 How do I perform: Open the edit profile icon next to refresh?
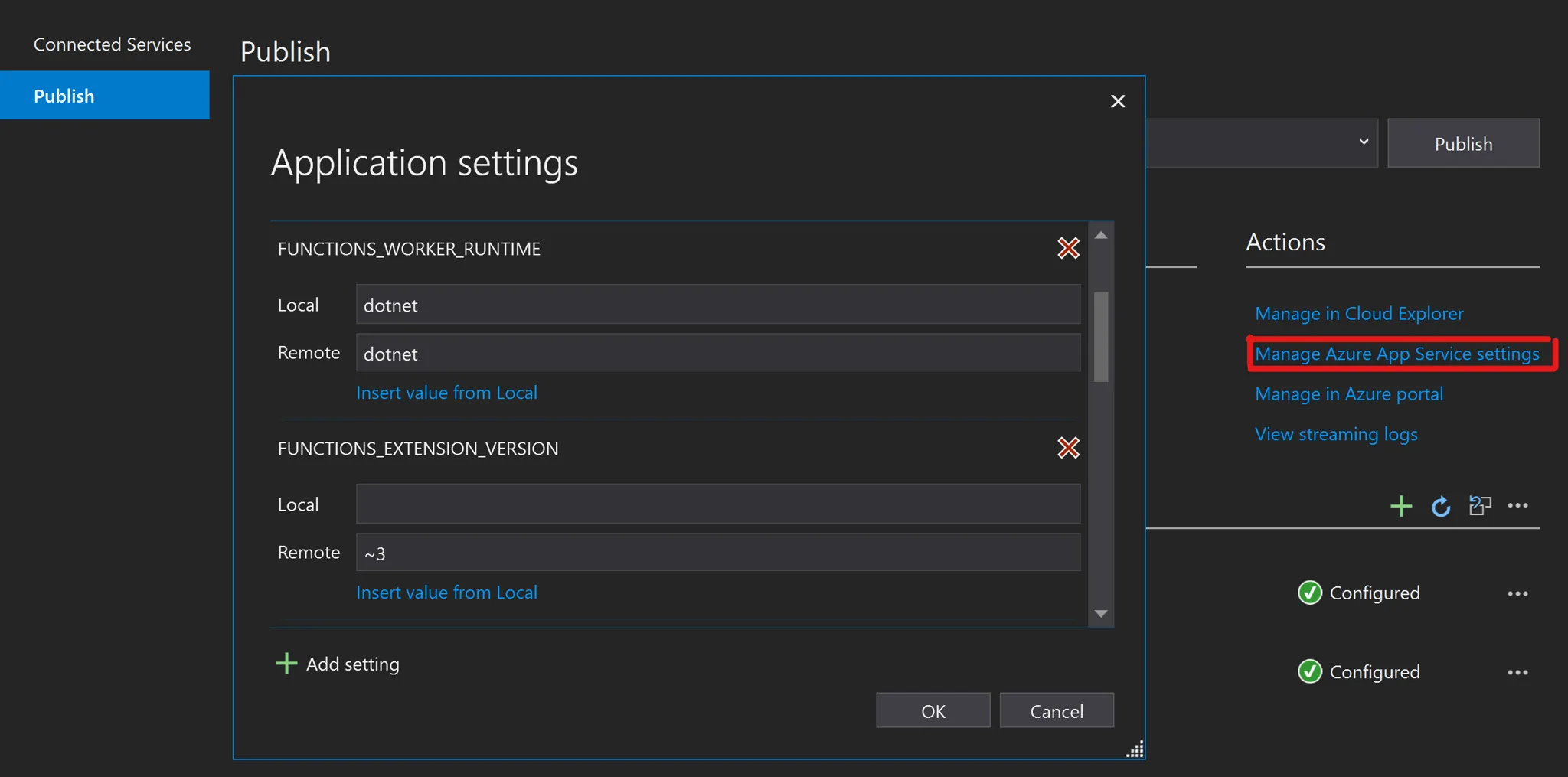tap(1479, 505)
